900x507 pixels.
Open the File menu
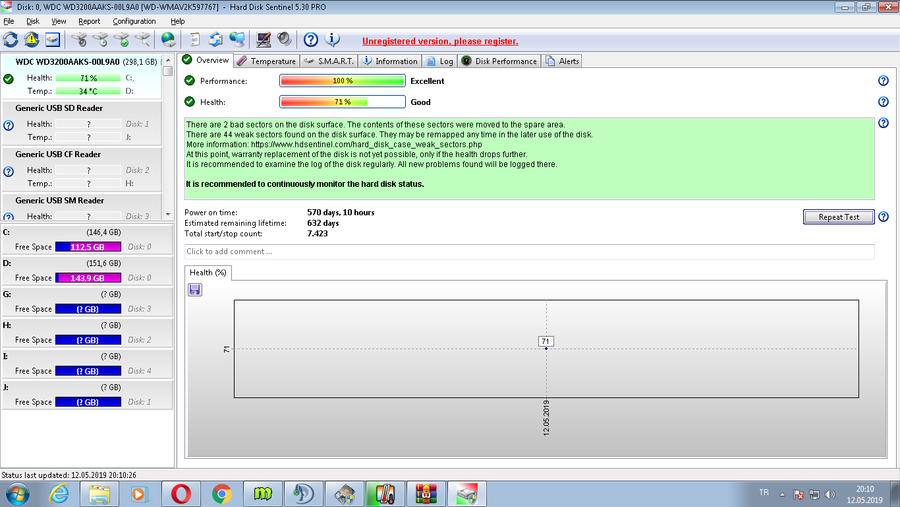pyautogui.click(x=9, y=21)
